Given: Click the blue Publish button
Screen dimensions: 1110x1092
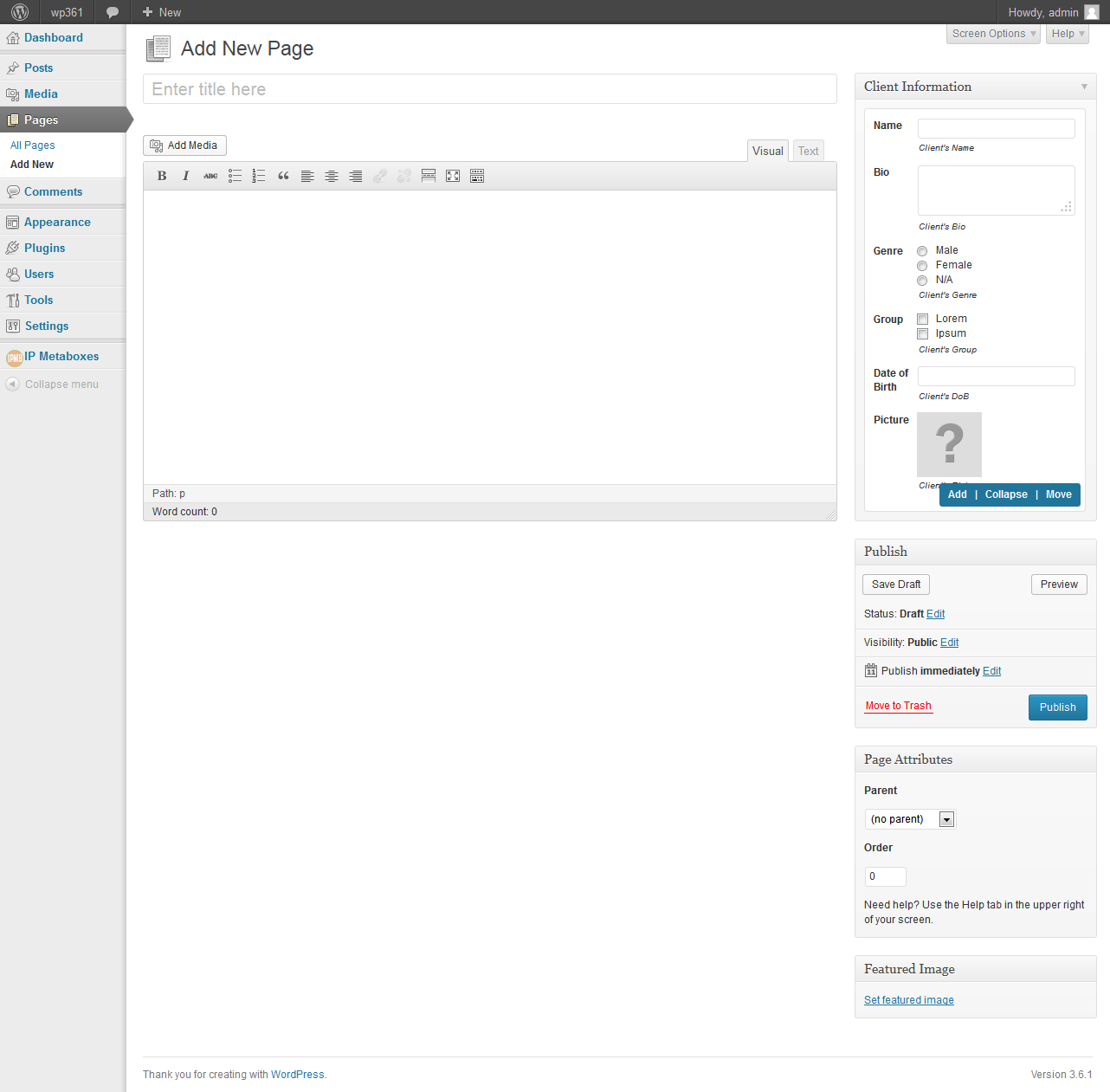Looking at the screenshot, I should pos(1058,708).
